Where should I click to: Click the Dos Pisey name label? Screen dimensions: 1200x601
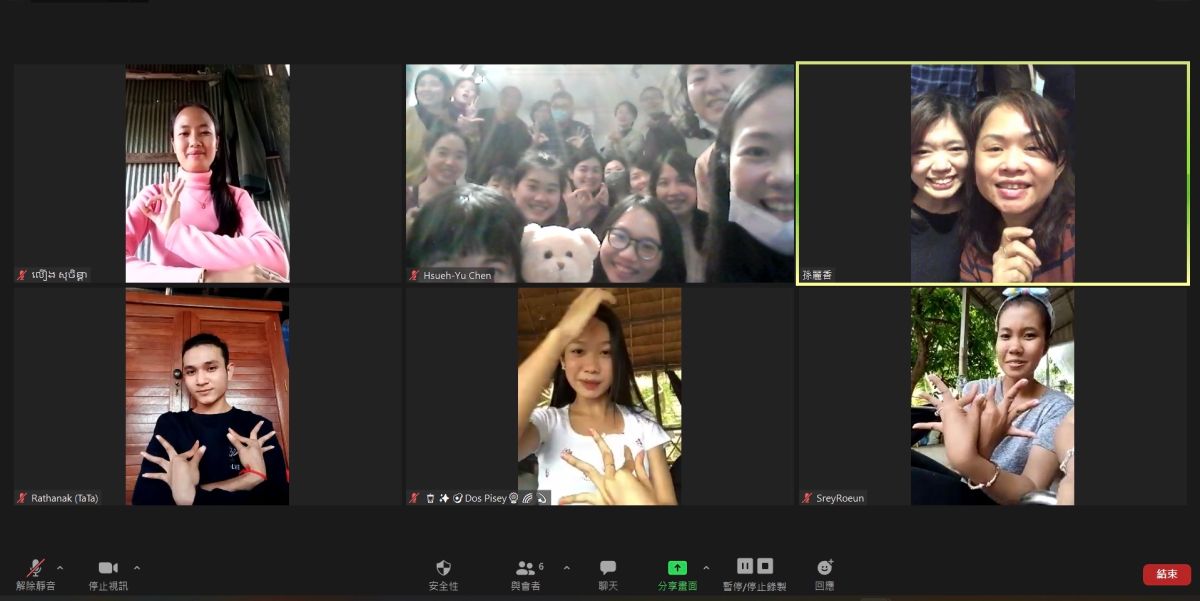[x=485, y=498]
